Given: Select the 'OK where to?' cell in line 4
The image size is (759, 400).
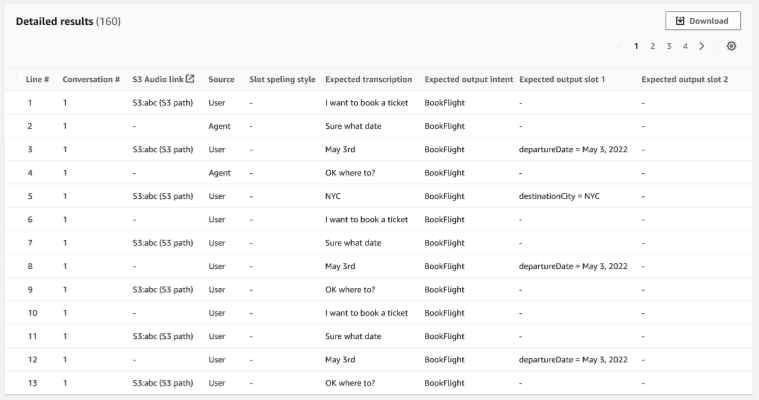Looking at the screenshot, I should pos(351,173).
